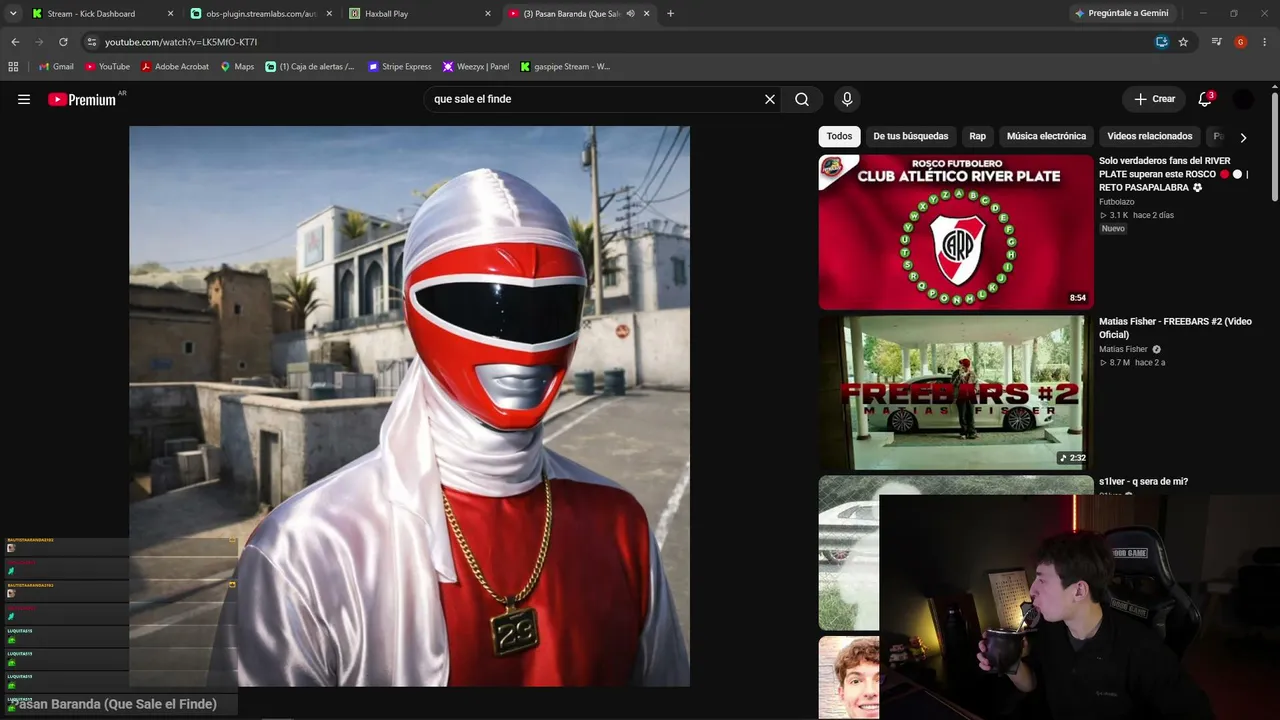1280x720 pixels.
Task: Click the video player image
Action: pyautogui.click(x=409, y=406)
